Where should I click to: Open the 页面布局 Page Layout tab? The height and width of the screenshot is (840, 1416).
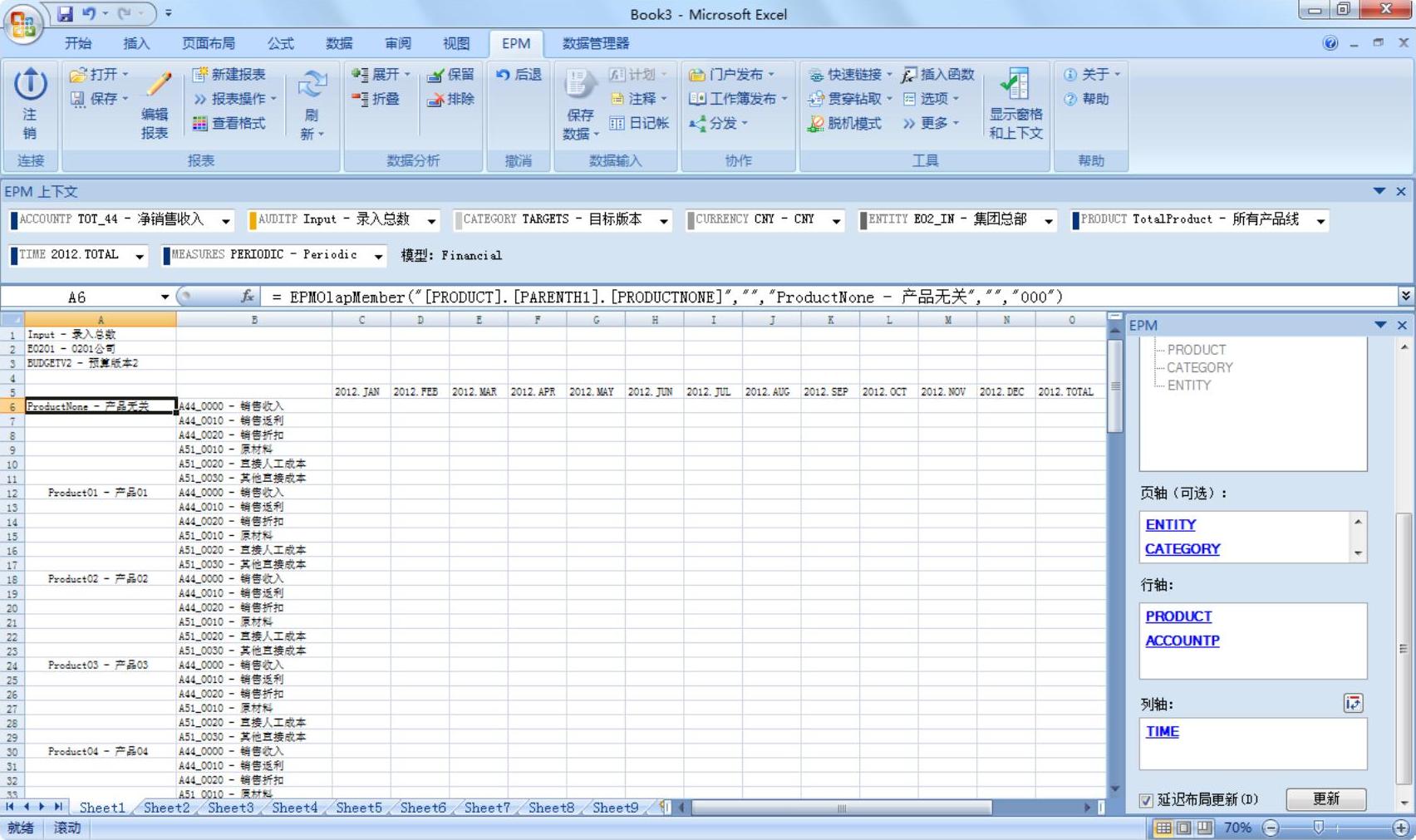[208, 43]
